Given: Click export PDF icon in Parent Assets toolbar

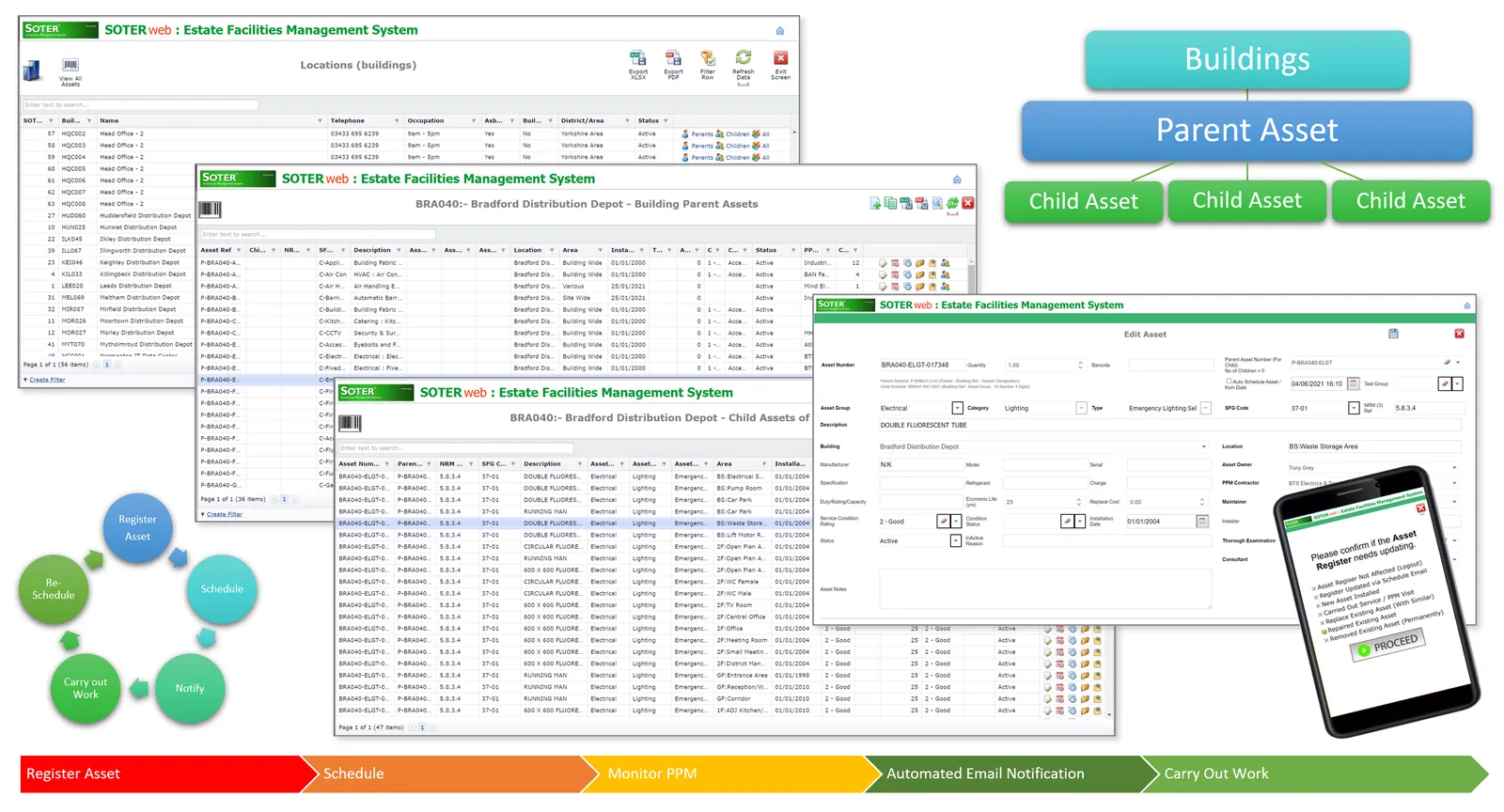Looking at the screenshot, I should coord(922,203).
